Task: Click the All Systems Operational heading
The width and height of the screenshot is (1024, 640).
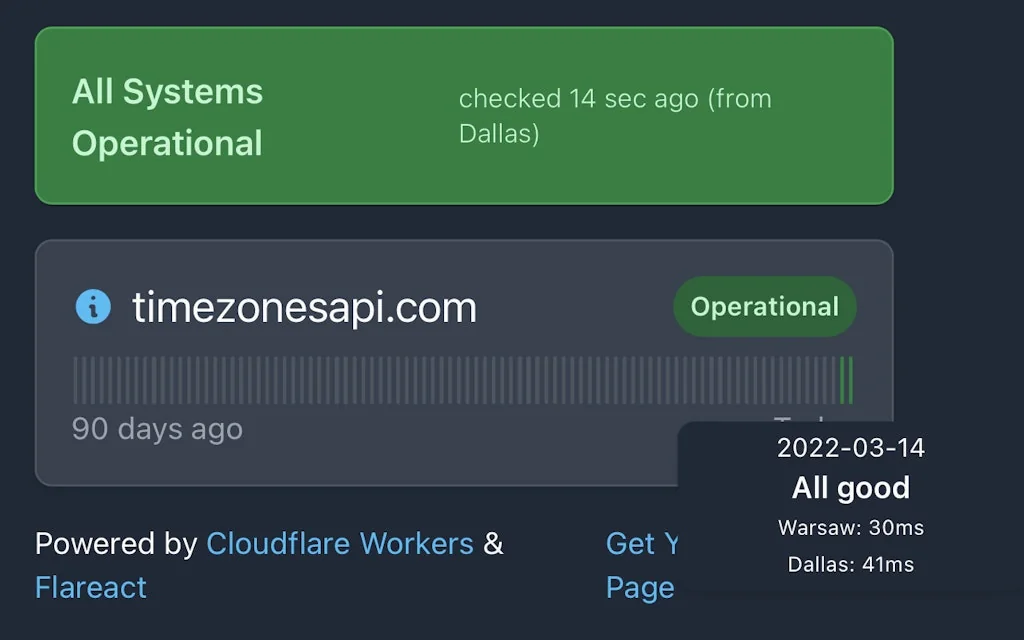Action: (x=167, y=117)
